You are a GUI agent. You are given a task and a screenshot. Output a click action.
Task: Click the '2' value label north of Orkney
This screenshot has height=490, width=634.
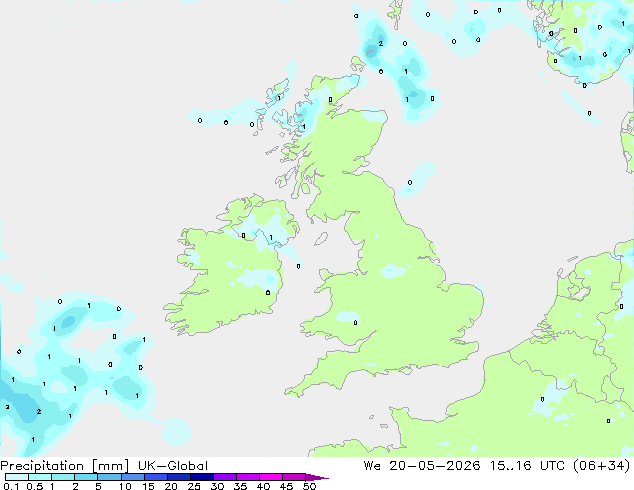coord(380,43)
